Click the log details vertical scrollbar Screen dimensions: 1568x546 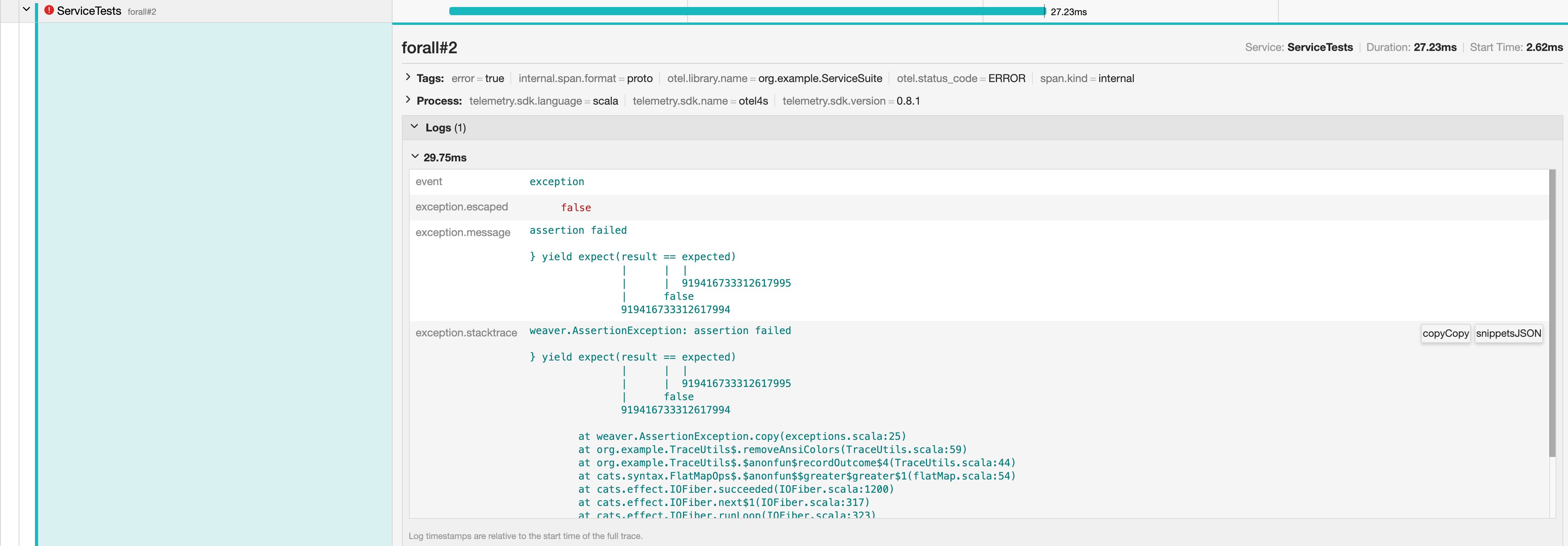tap(1552, 313)
